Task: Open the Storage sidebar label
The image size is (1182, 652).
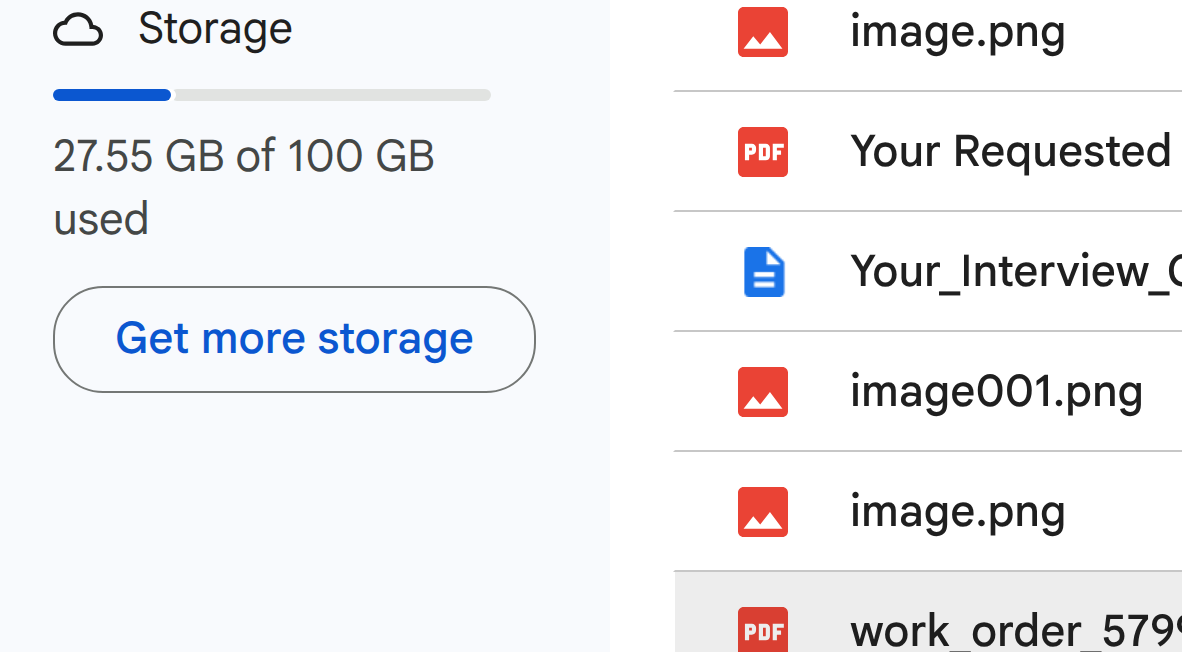Action: tap(215, 29)
